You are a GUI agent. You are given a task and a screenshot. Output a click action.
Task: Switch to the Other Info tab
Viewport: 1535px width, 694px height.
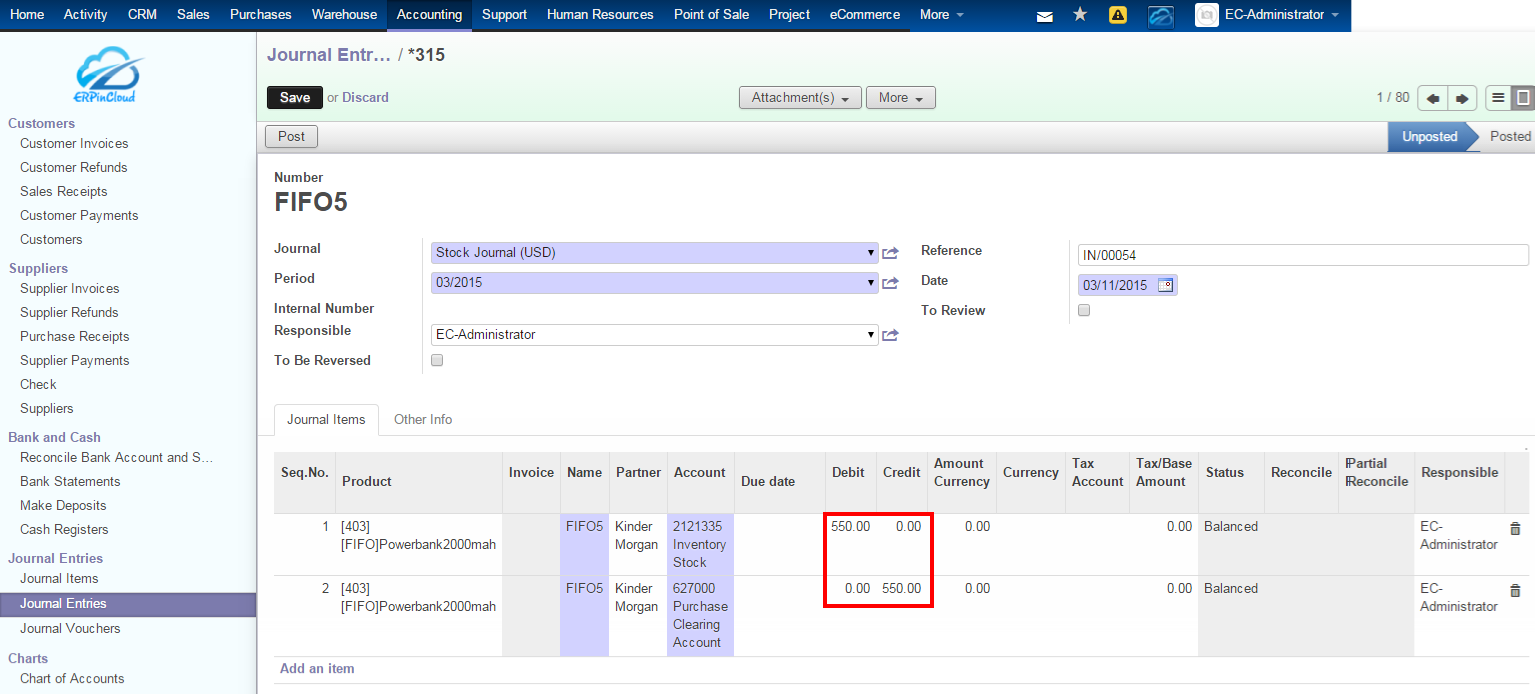423,420
